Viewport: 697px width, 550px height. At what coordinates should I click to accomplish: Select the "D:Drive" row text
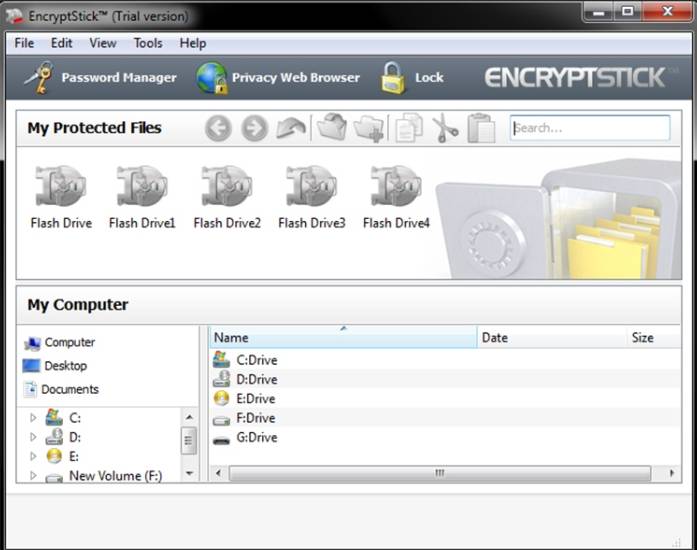point(257,380)
